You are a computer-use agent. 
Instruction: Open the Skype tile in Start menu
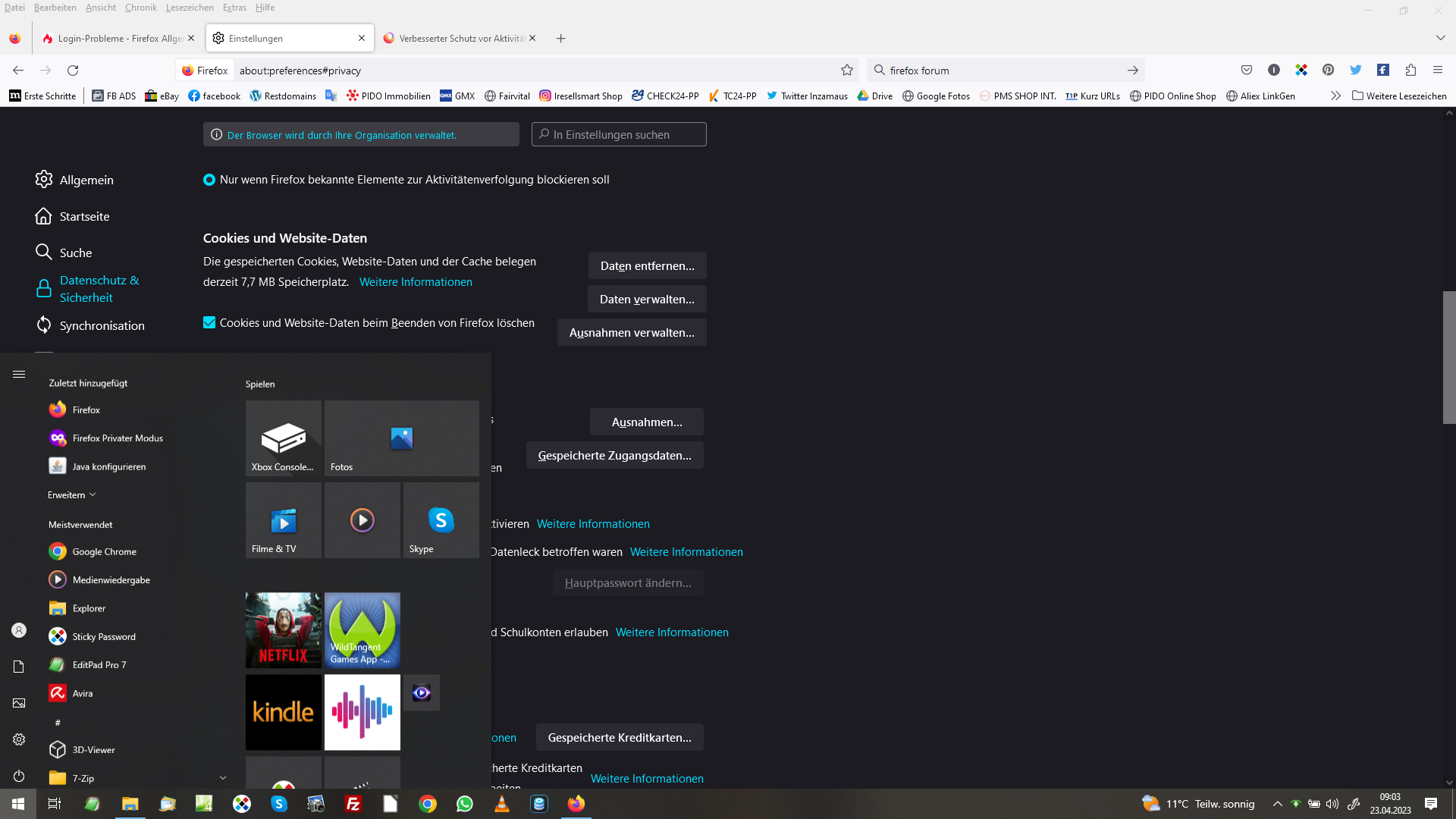pyautogui.click(x=441, y=520)
